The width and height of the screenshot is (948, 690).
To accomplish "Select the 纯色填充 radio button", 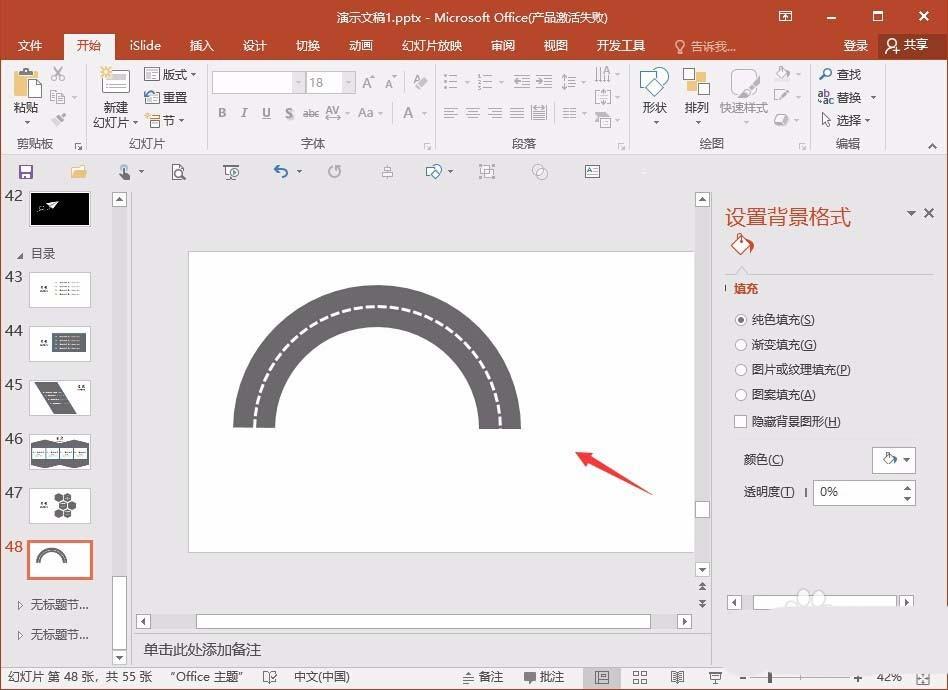I will (739, 319).
